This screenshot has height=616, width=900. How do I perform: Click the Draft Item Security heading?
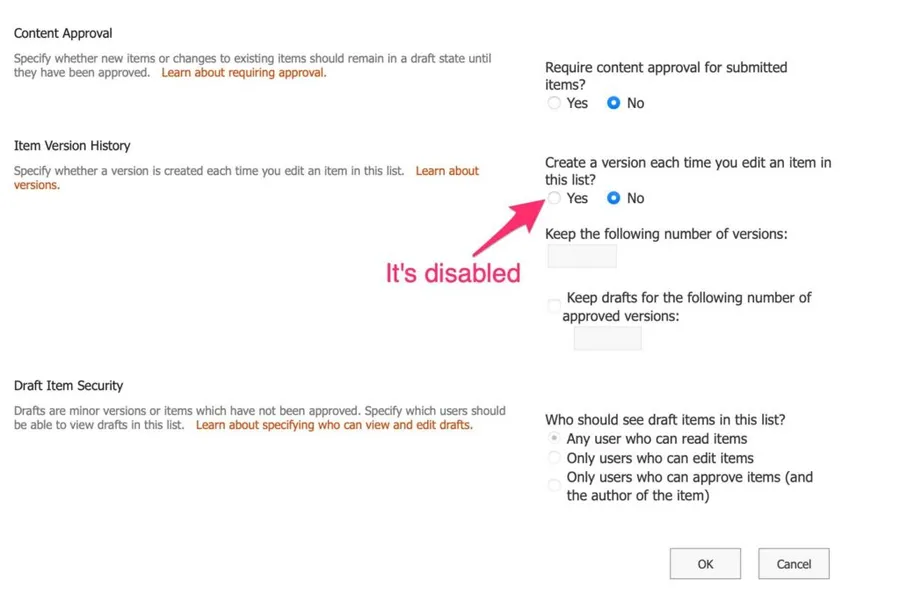(x=69, y=386)
